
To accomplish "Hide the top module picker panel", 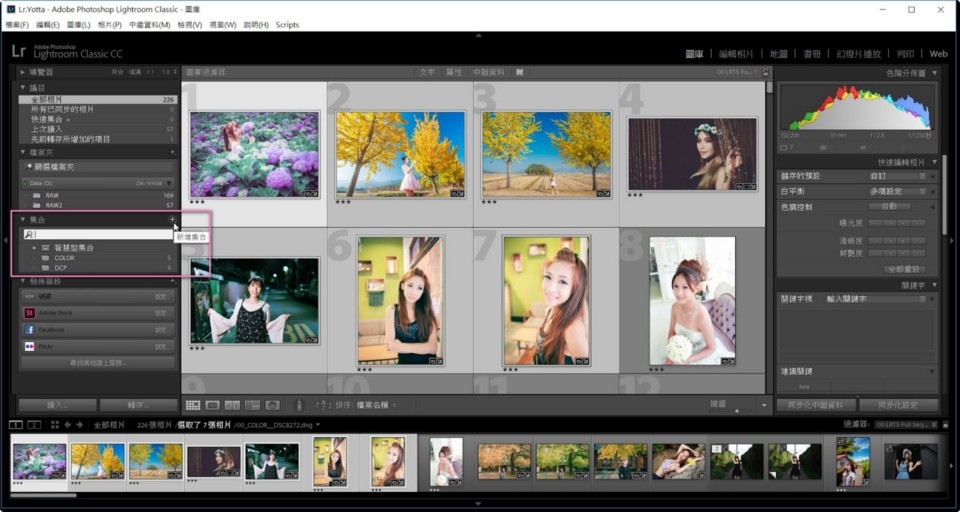I will (479, 37).
